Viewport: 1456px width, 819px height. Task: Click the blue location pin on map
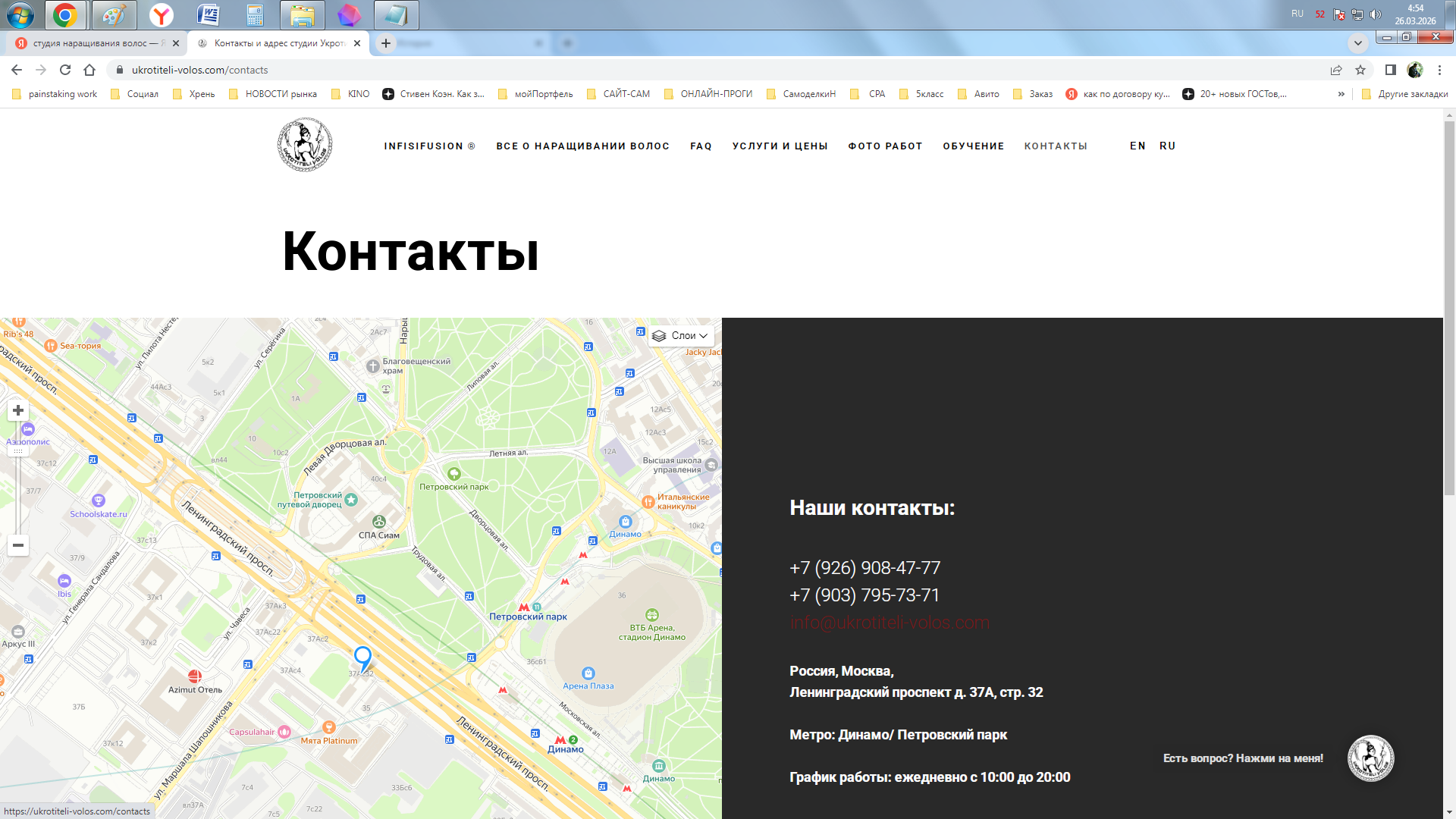(363, 657)
